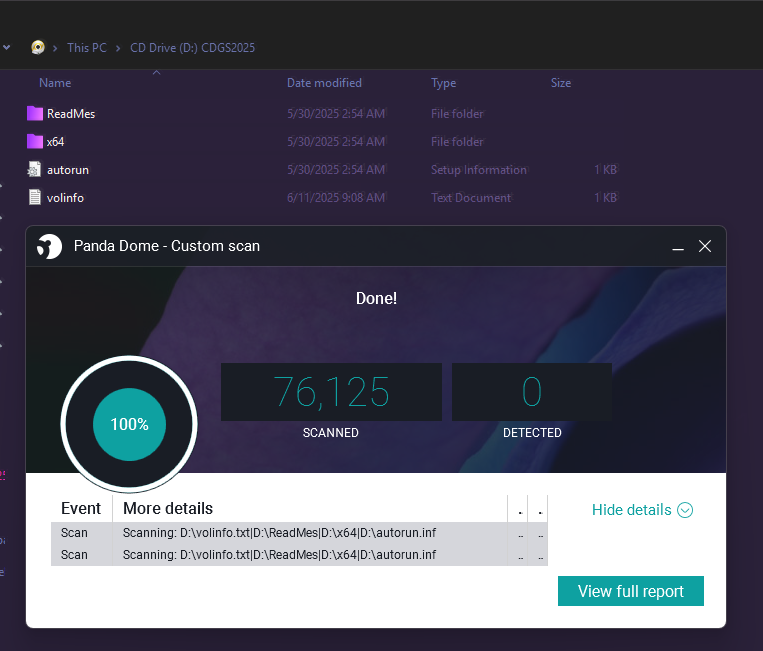Expand the address bar history chevron
The image size is (763, 651).
click(7, 47)
